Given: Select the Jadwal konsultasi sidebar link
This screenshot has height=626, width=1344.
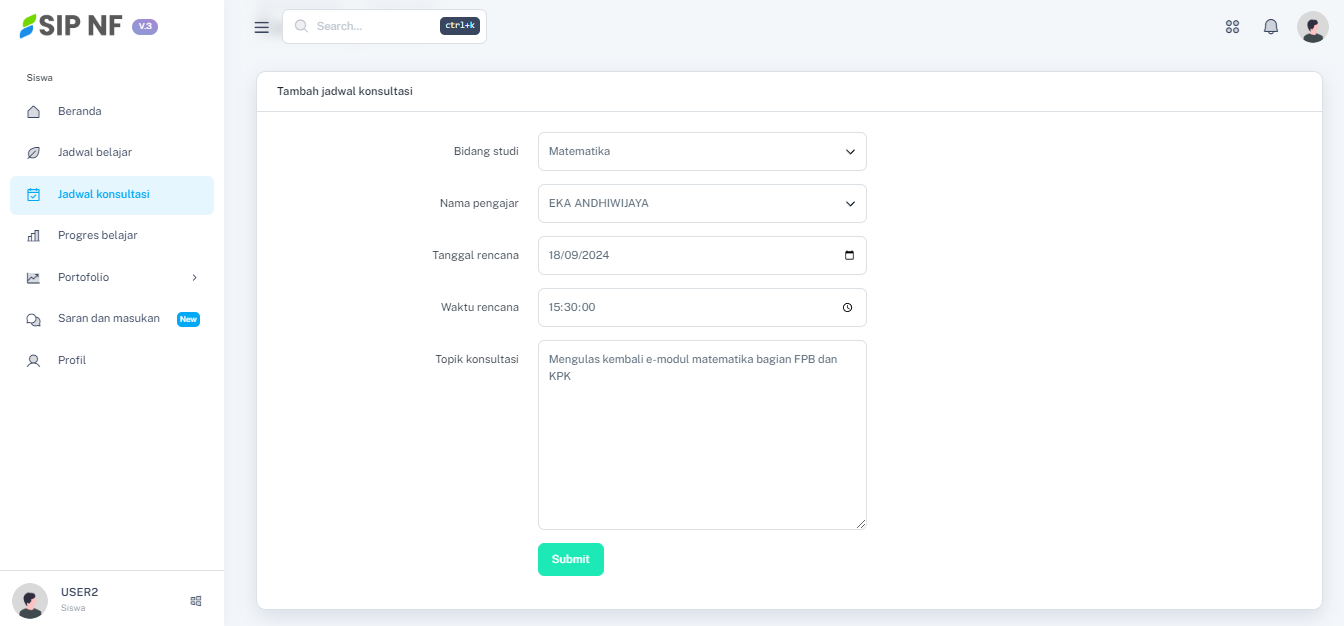Looking at the screenshot, I should coord(104,195).
